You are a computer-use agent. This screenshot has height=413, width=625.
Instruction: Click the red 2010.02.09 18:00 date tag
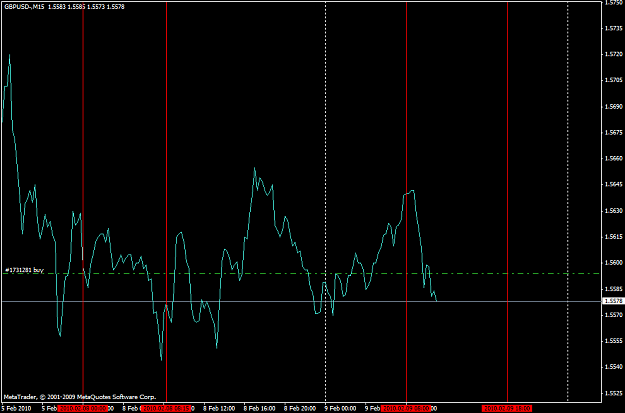(507, 409)
